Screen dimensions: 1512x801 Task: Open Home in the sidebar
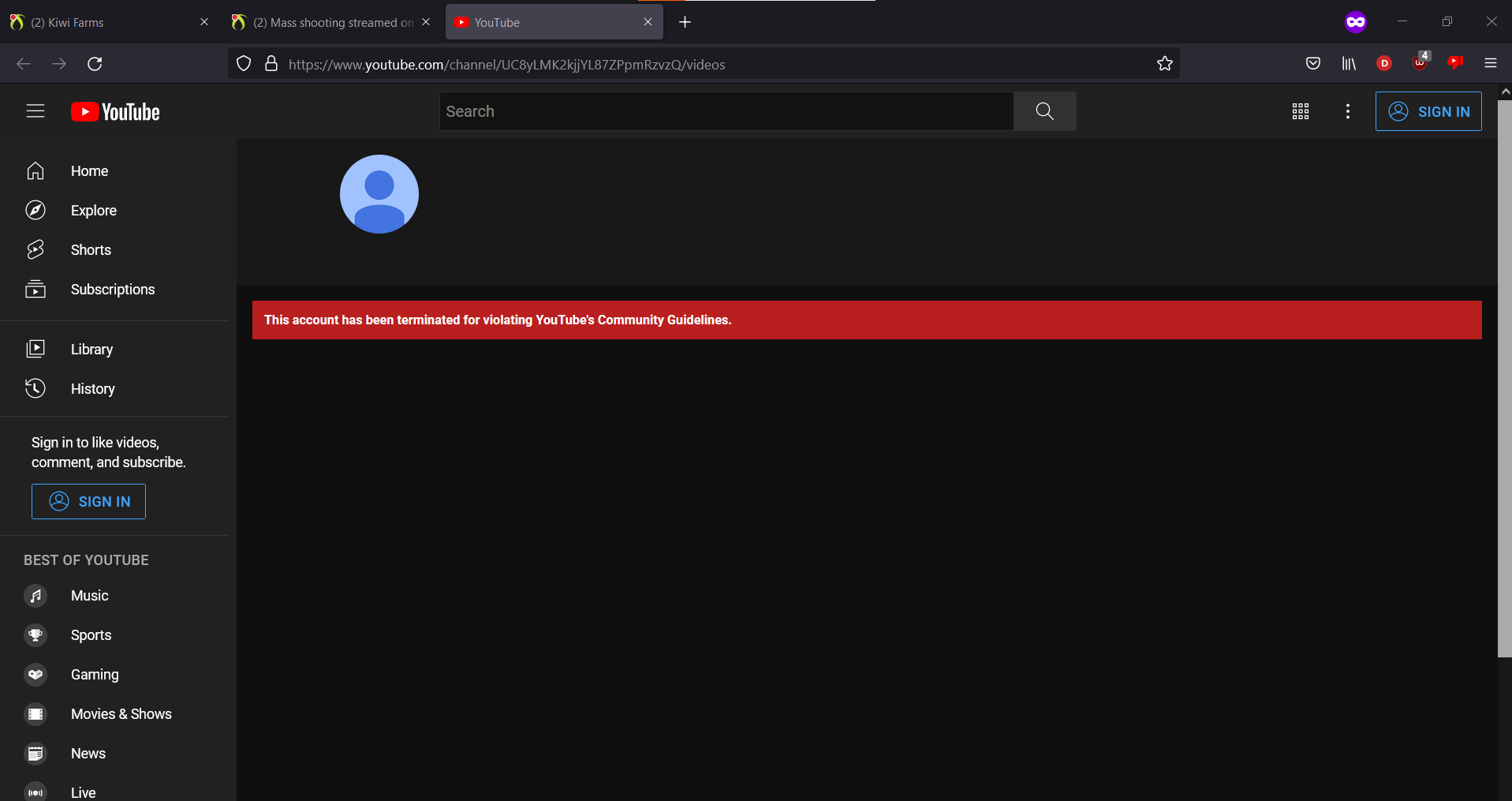coord(115,171)
